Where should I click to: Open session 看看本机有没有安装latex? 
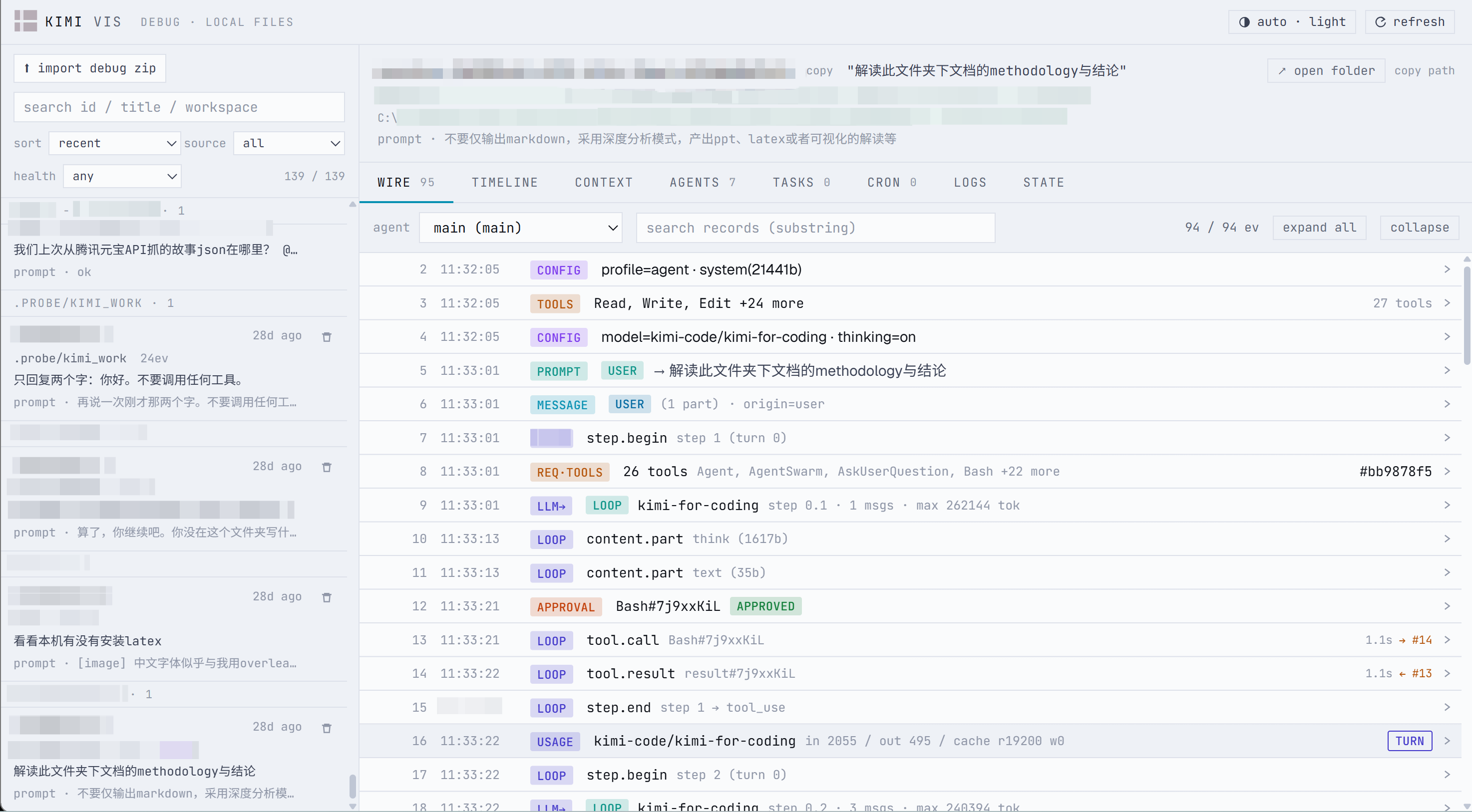(x=174, y=629)
